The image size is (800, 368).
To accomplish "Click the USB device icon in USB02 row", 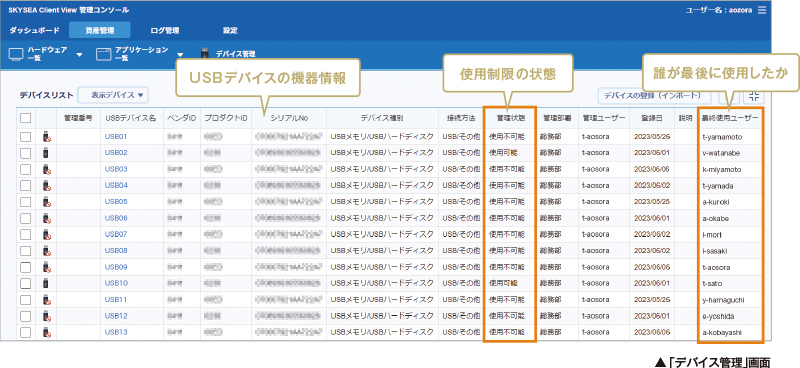I will click(46, 153).
